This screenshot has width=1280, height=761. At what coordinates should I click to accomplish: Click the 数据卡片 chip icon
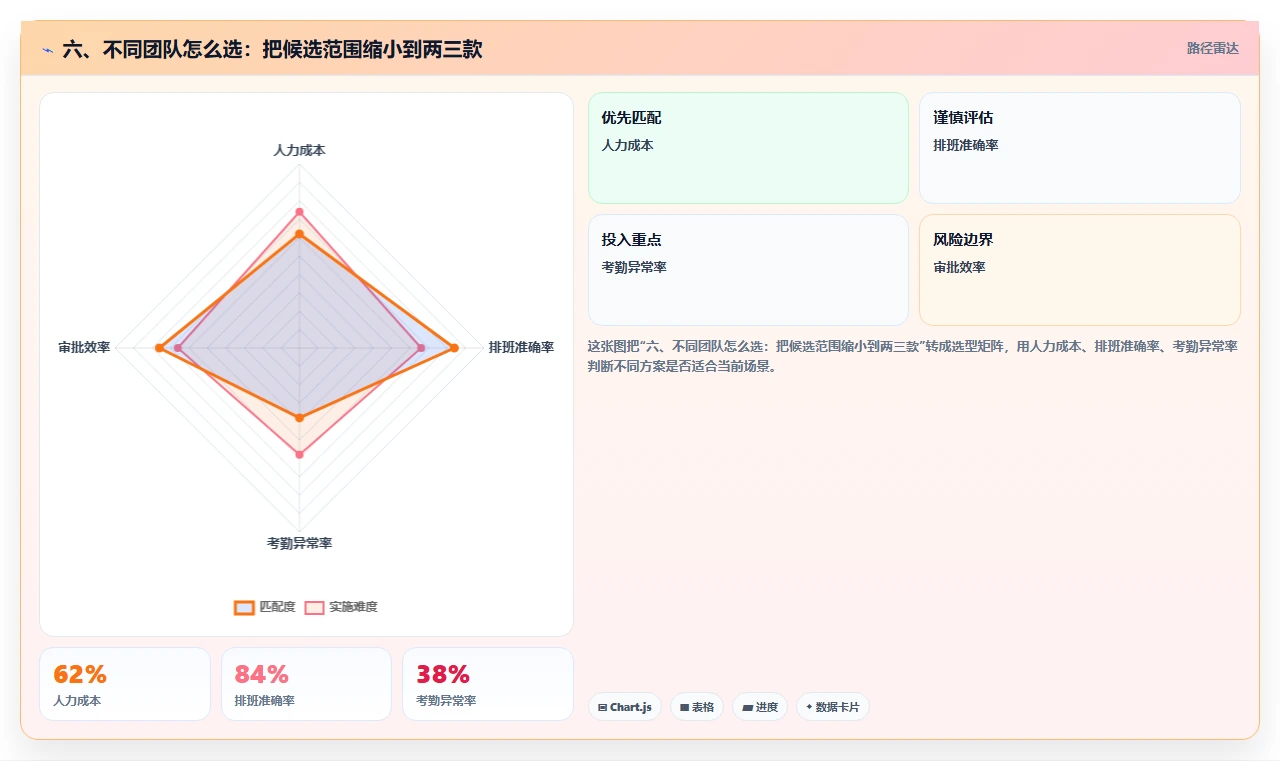pos(809,707)
